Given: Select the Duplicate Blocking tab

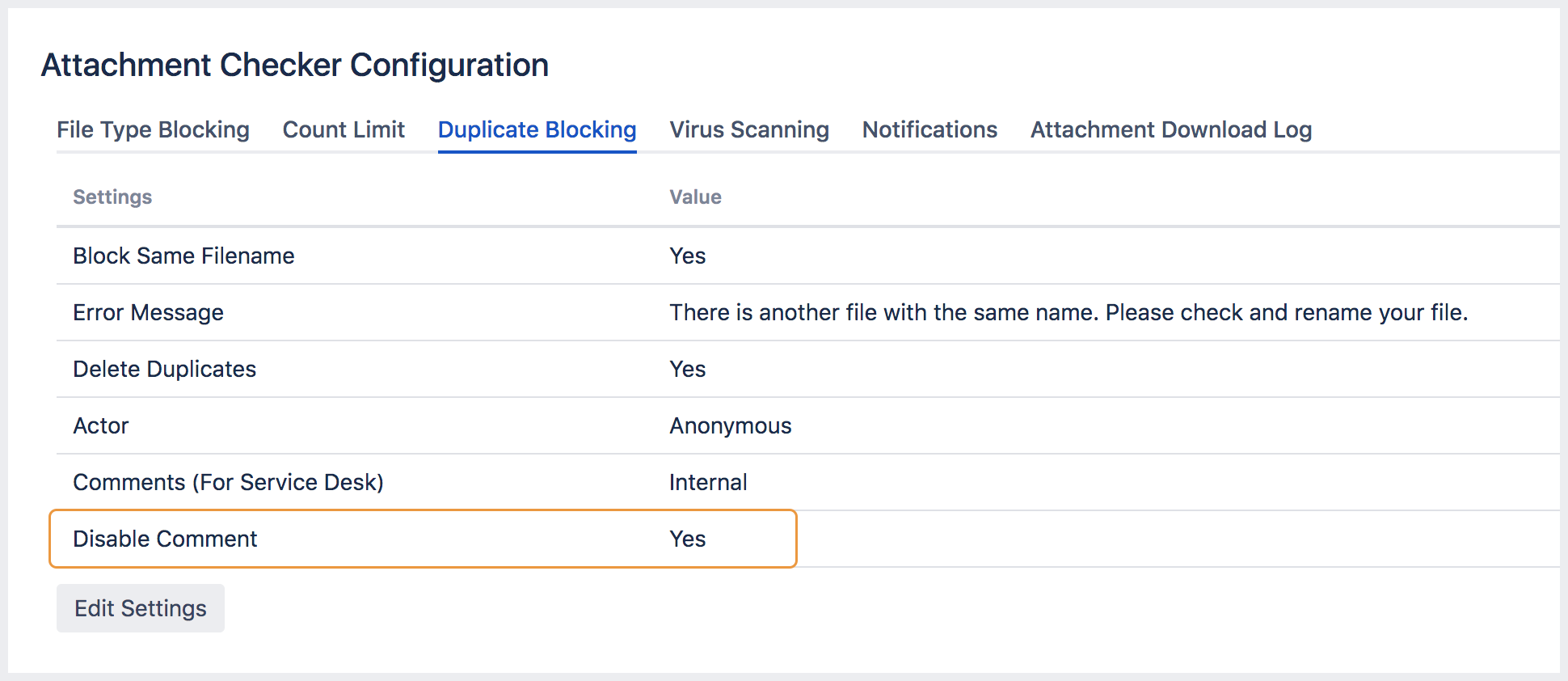Looking at the screenshot, I should (536, 129).
